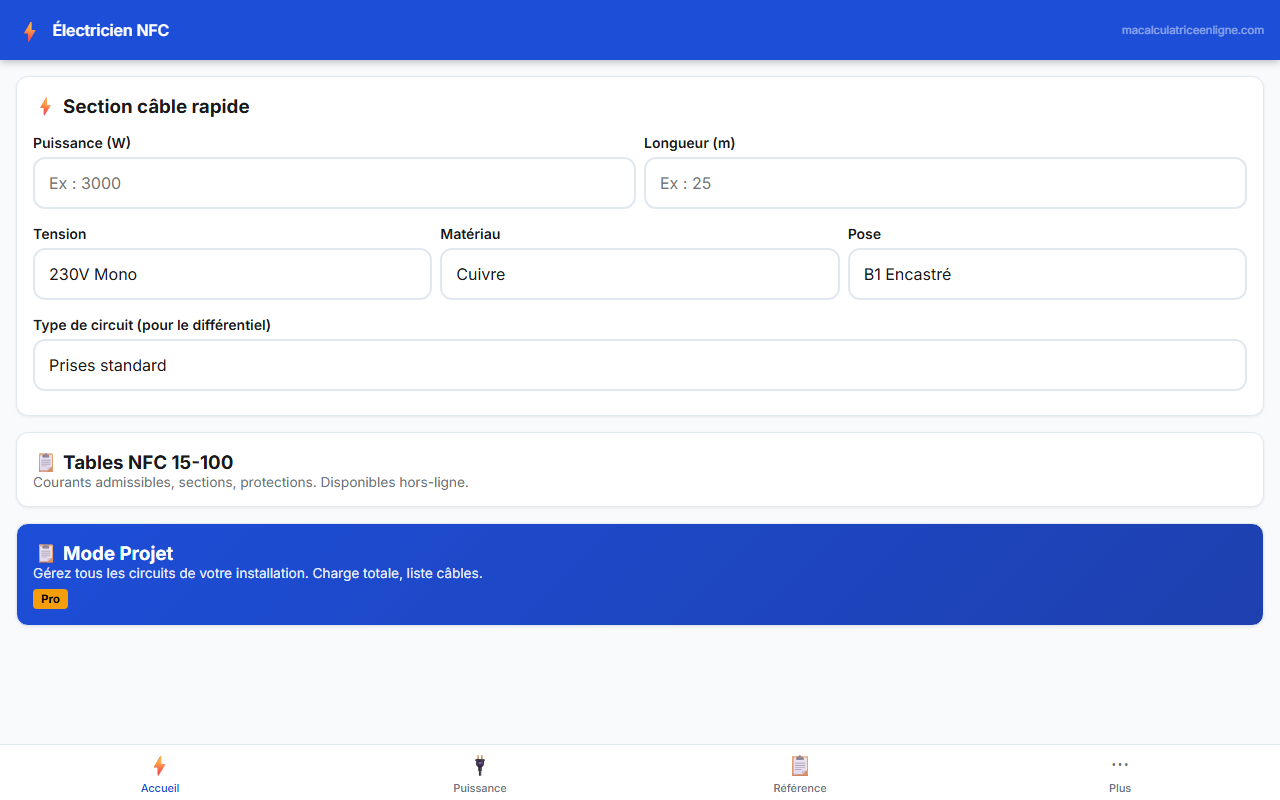Open the Mode Projet card title
This screenshot has height=800, width=1280.
pyautogui.click(x=118, y=553)
